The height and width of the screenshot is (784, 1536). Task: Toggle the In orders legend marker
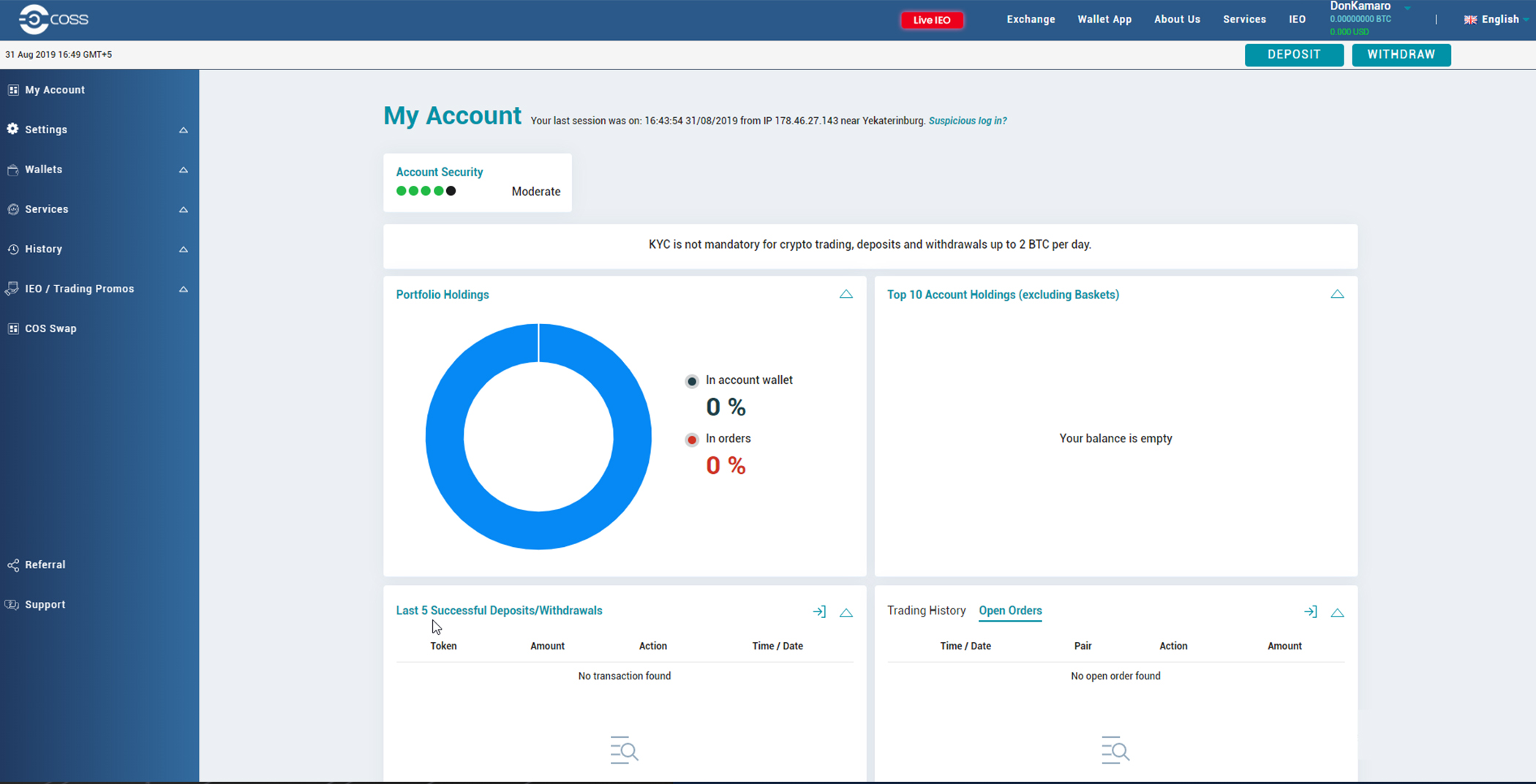(x=692, y=440)
